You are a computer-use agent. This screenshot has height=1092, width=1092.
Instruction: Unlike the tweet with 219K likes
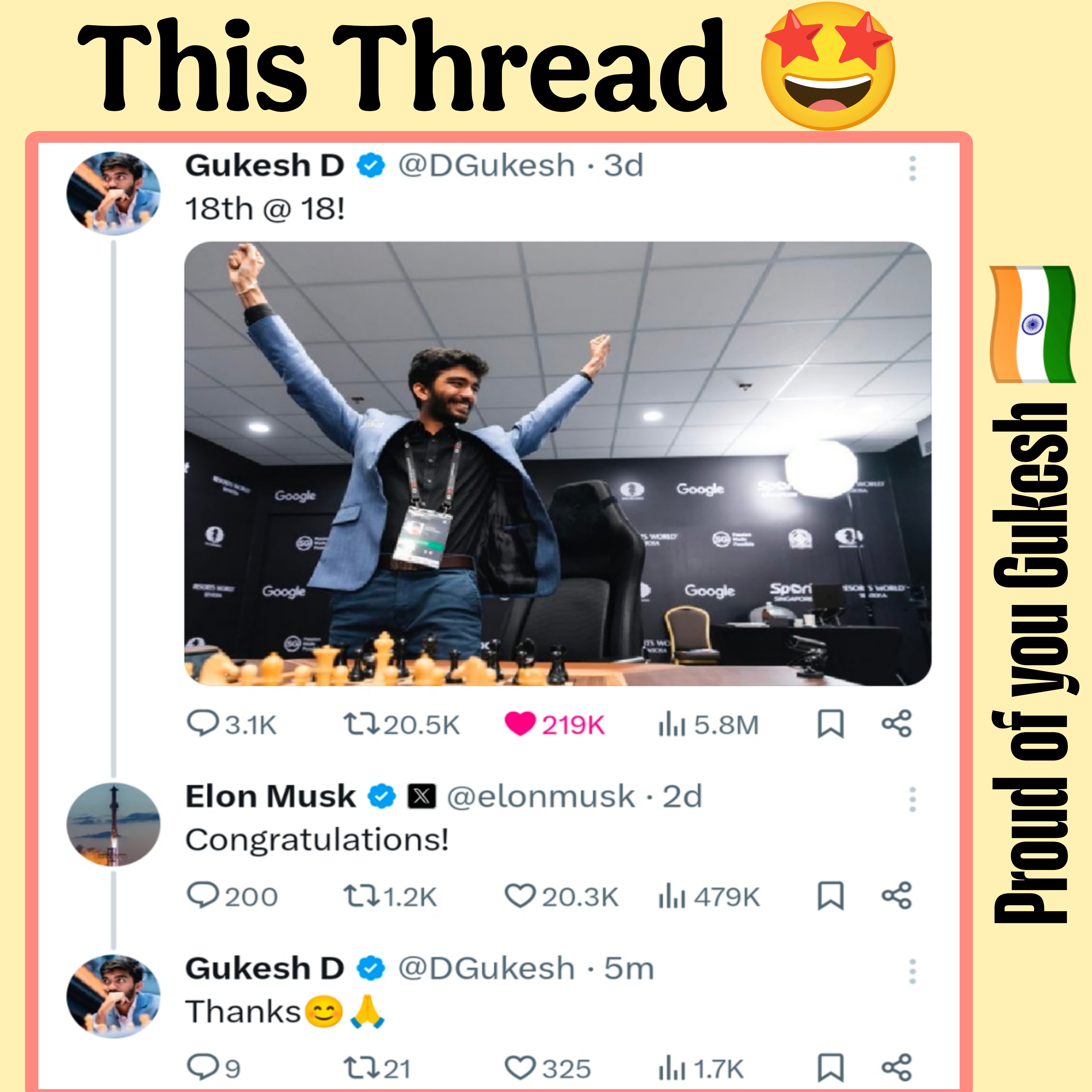[554, 724]
